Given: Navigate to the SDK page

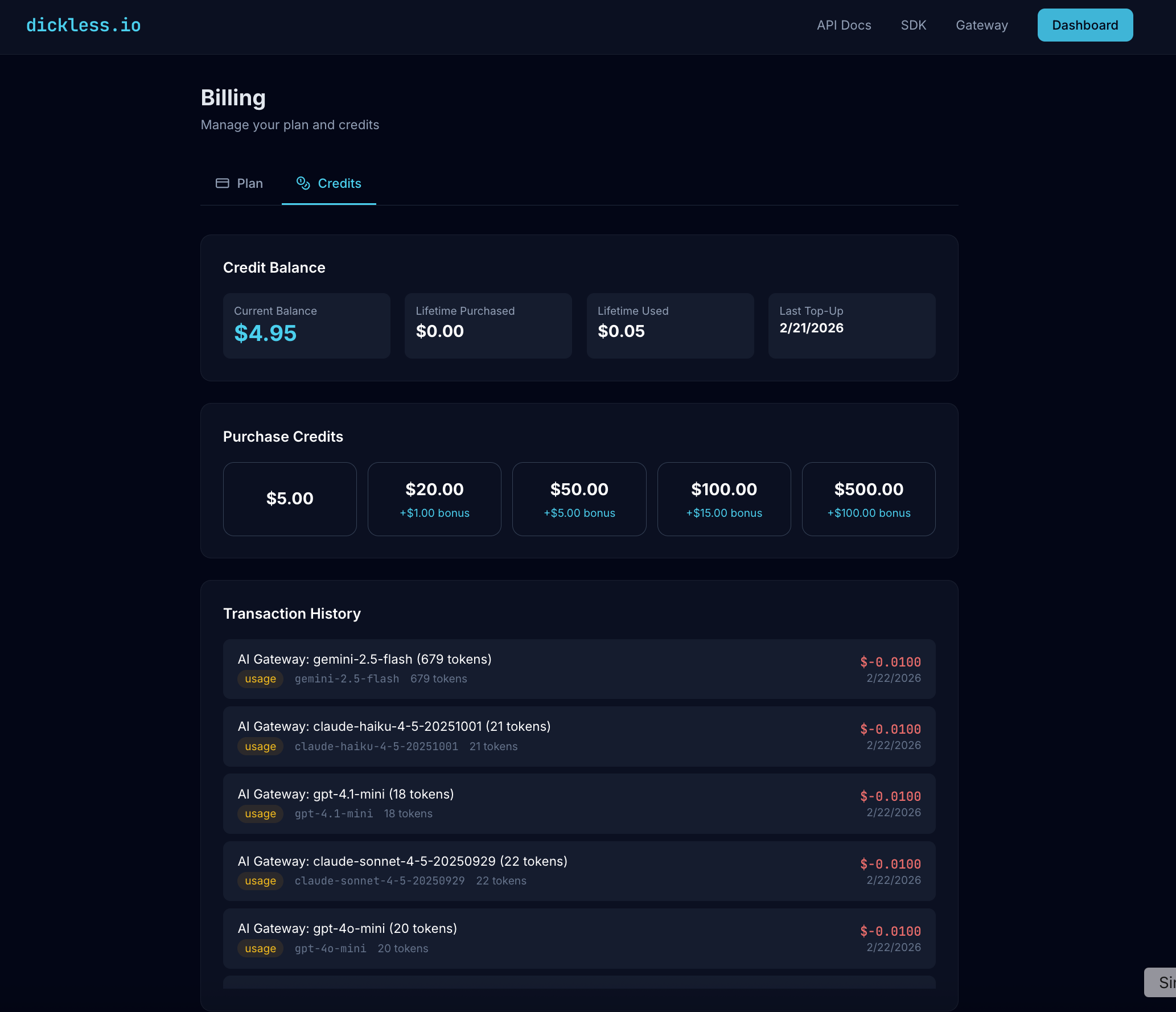Looking at the screenshot, I should click(x=913, y=25).
